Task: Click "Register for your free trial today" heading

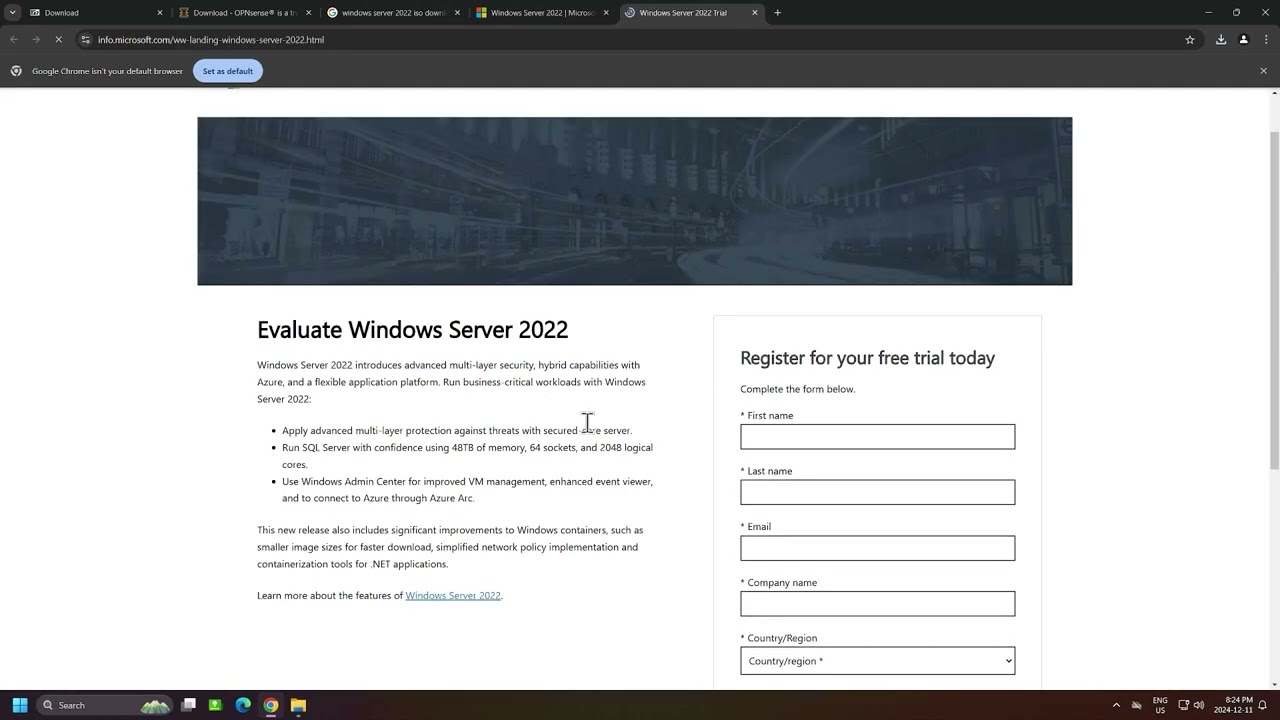Action: pyautogui.click(x=867, y=358)
